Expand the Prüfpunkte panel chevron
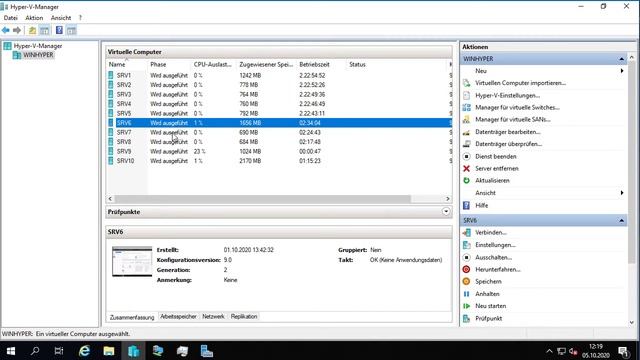This screenshot has height=360, width=640. (x=446, y=211)
